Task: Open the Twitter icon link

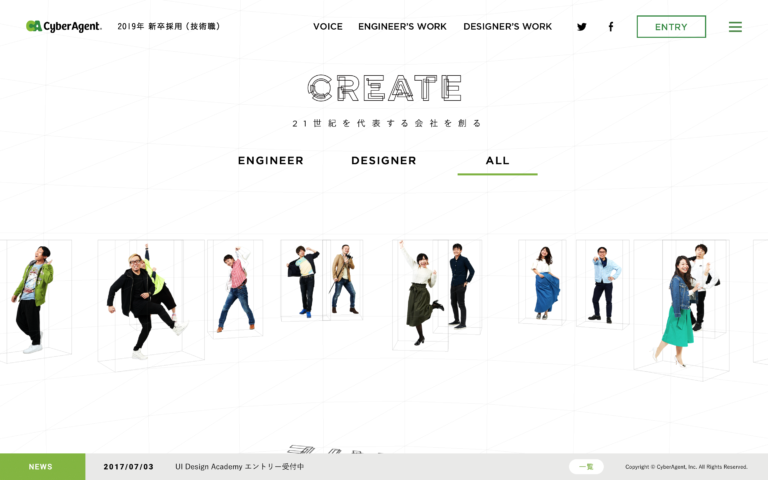Action: [581, 27]
